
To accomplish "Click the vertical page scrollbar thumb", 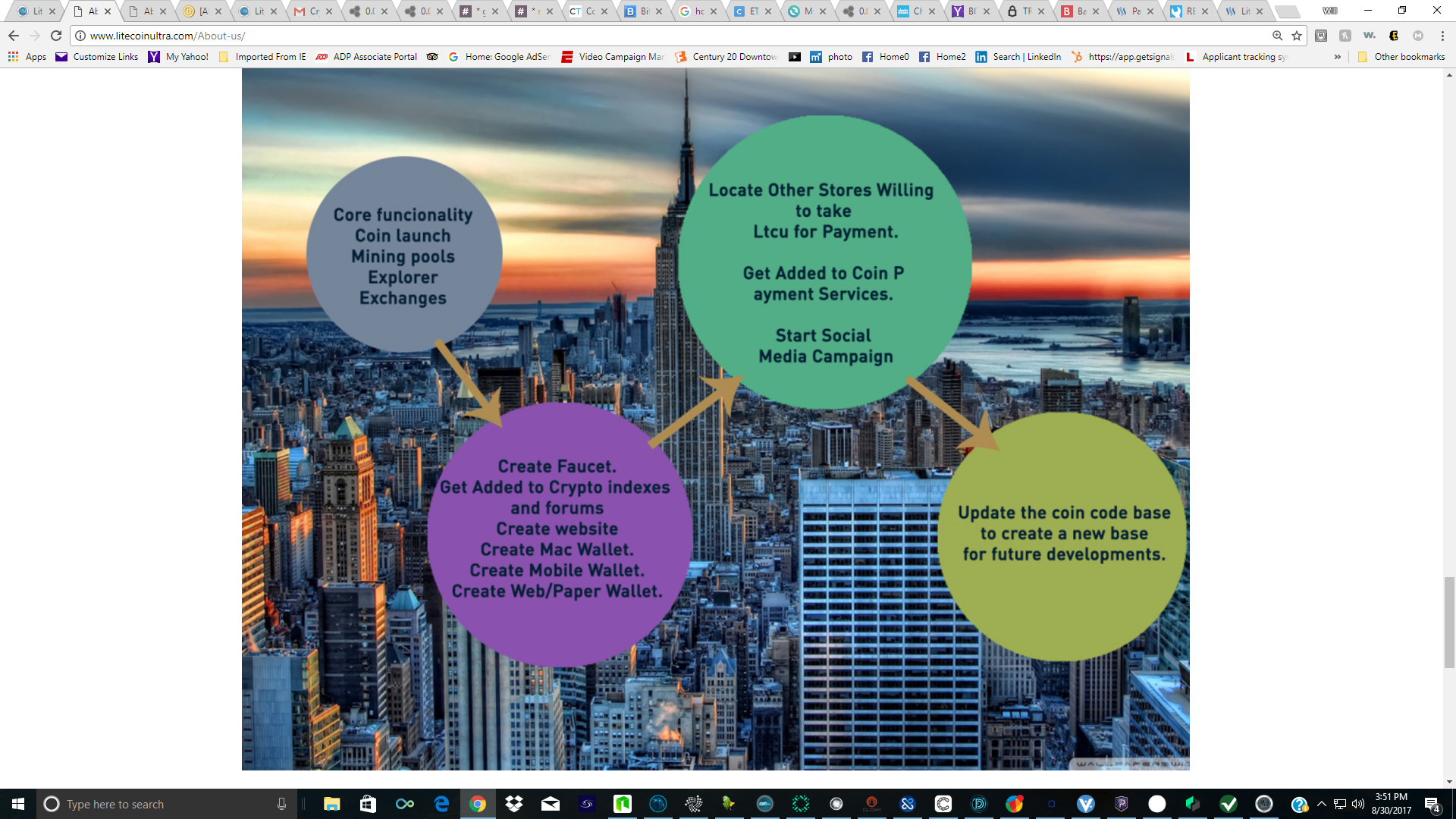I will [x=1449, y=623].
